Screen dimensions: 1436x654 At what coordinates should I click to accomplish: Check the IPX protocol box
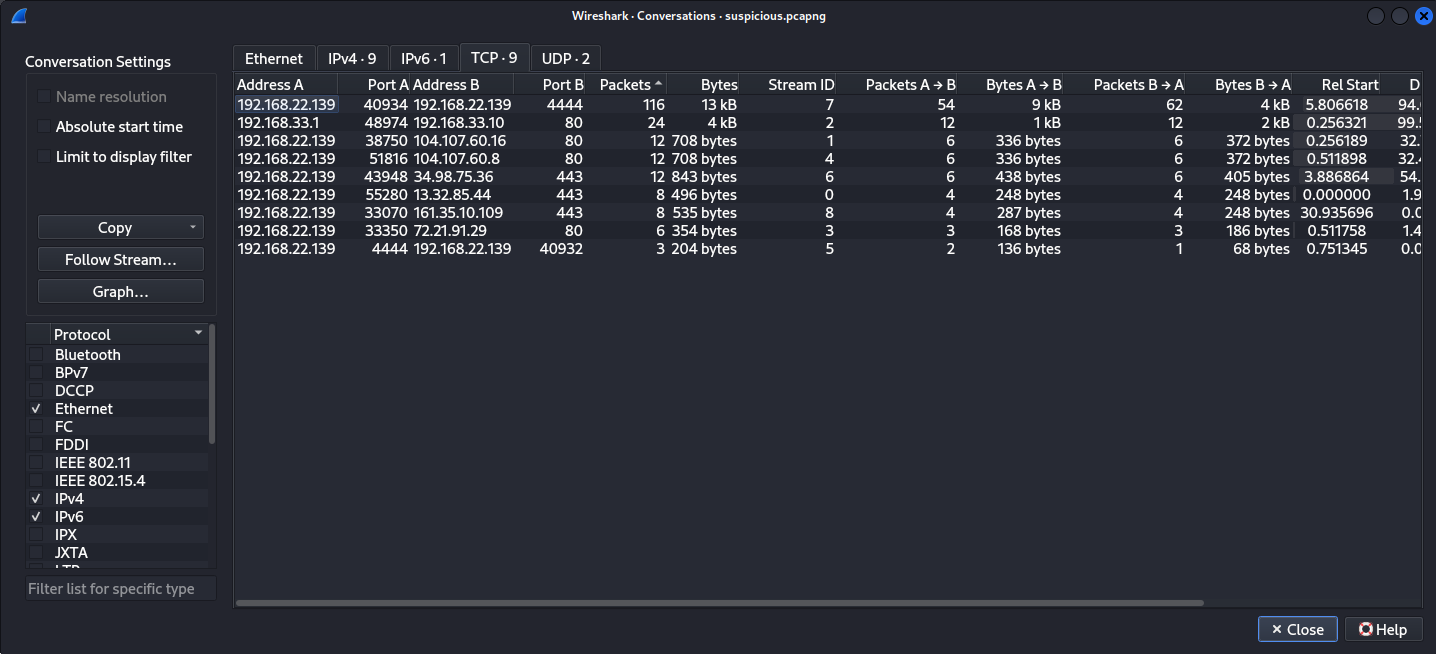(36, 535)
